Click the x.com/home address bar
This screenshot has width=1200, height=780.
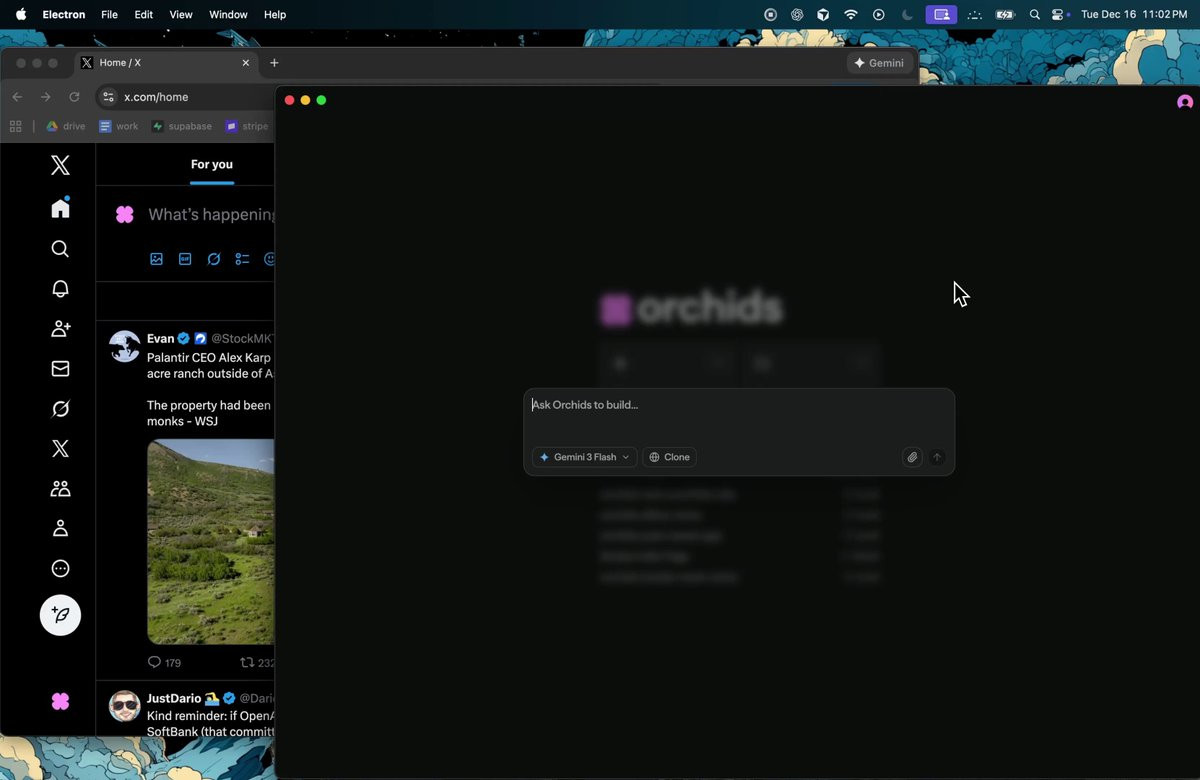coord(185,97)
